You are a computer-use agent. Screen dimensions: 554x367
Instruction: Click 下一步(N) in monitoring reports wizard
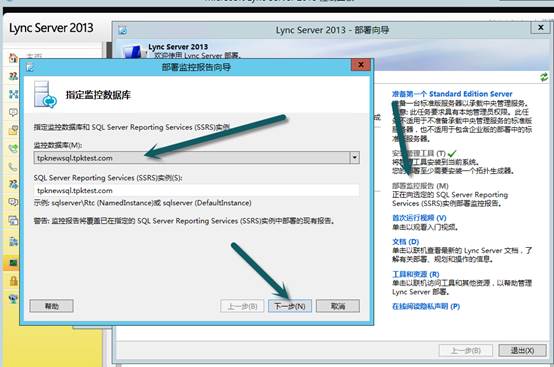[290, 306]
